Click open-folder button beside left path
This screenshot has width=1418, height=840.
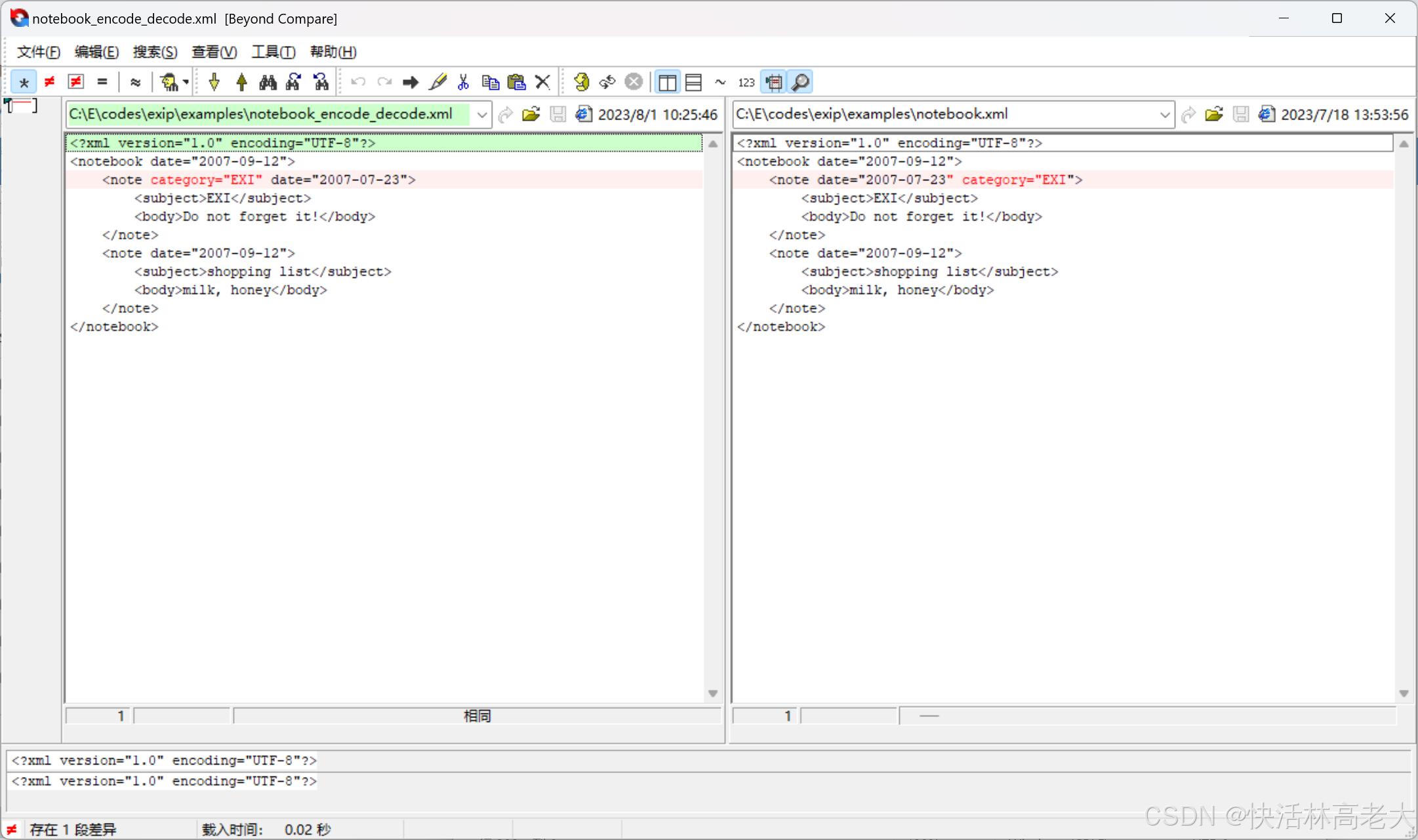pyautogui.click(x=531, y=115)
